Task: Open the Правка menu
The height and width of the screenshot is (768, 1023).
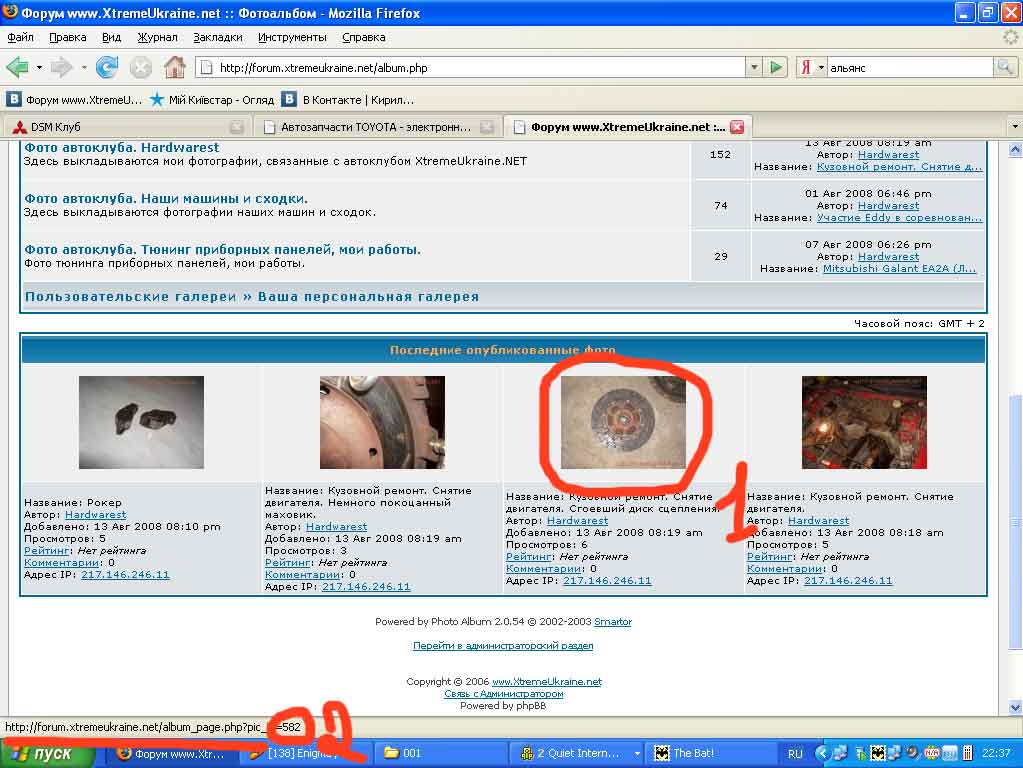Action: tap(68, 37)
